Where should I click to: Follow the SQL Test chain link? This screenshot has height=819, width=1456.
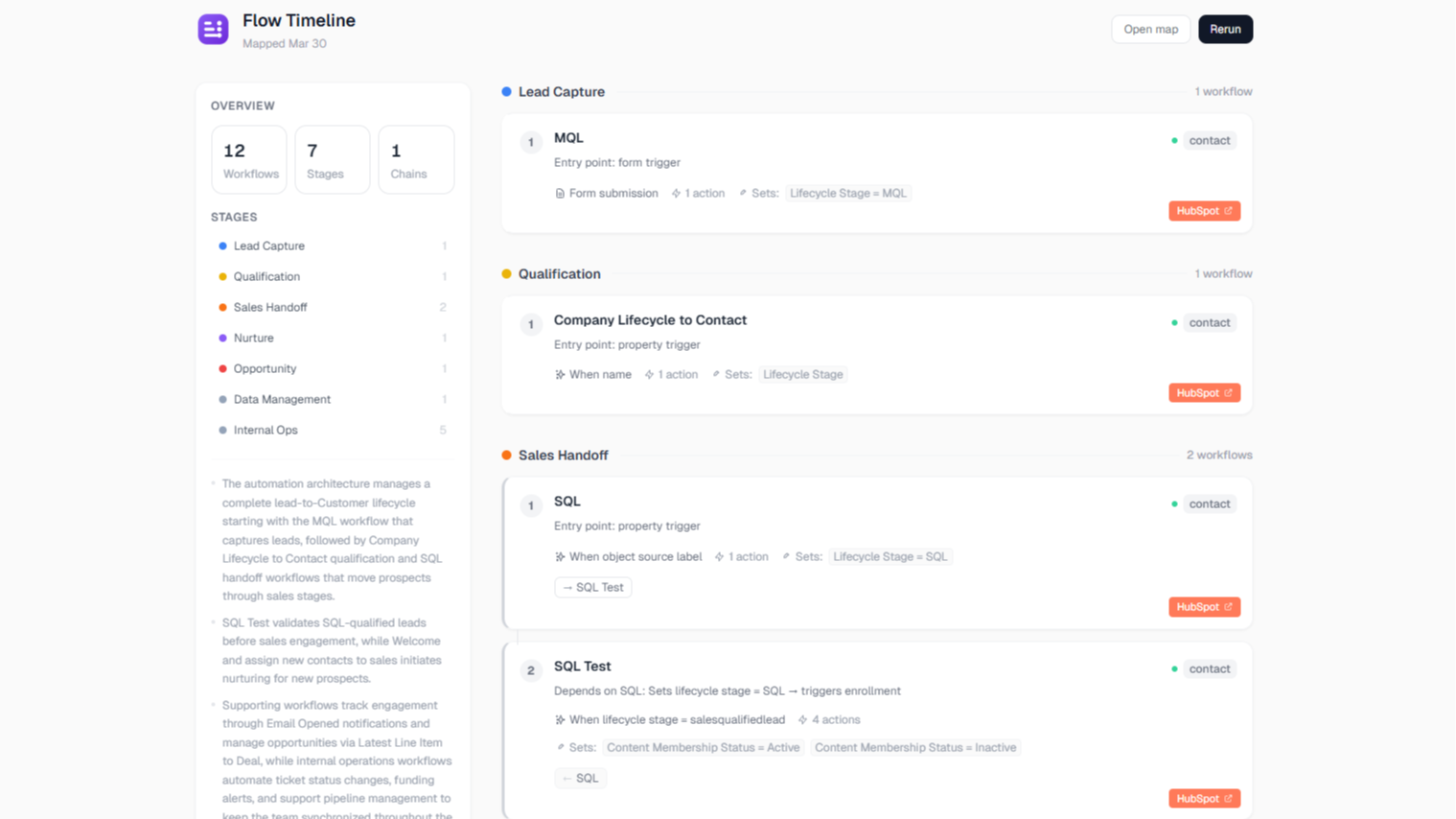pos(592,588)
